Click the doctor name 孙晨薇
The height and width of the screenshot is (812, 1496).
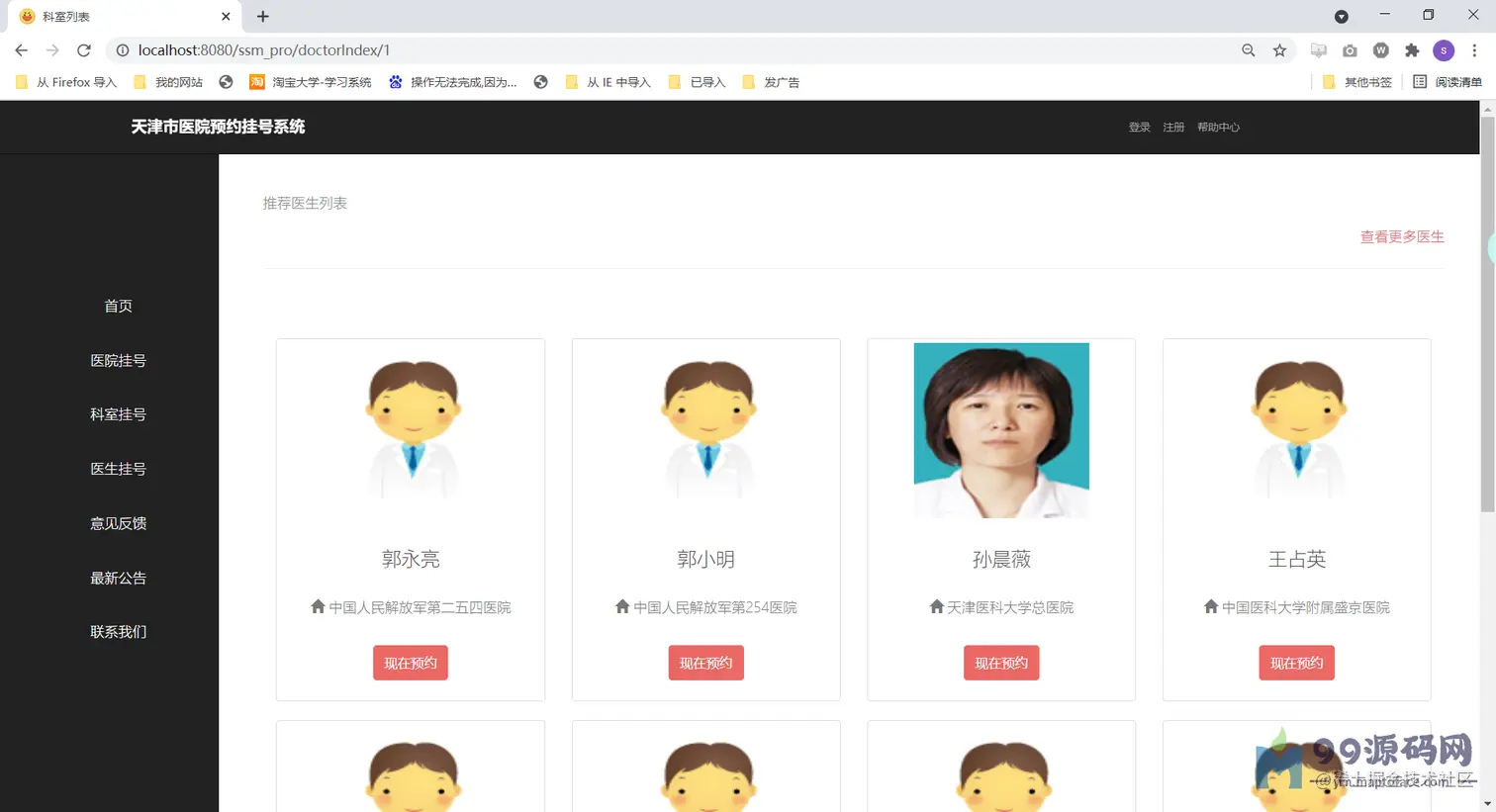coord(1001,560)
